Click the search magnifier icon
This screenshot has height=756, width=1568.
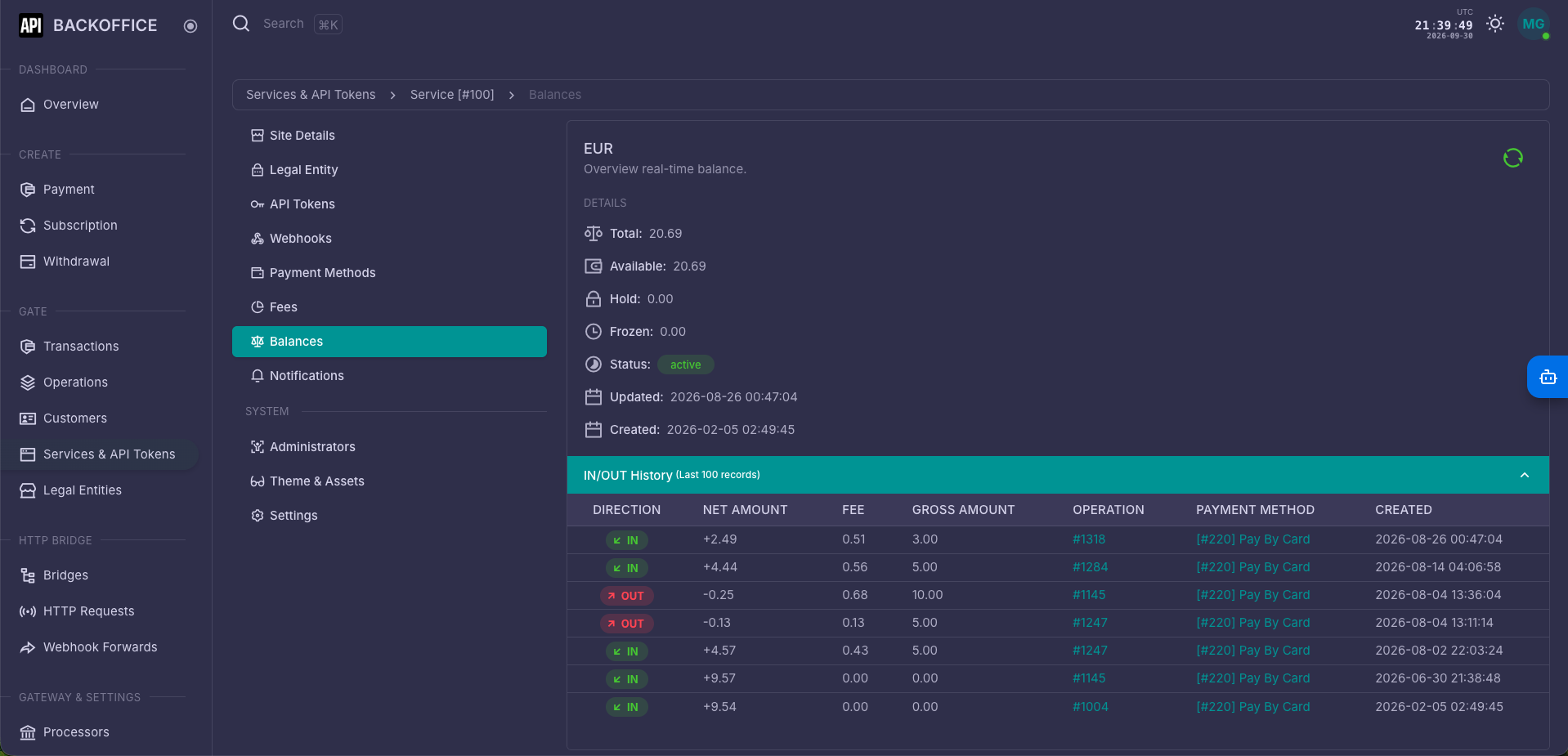241,24
